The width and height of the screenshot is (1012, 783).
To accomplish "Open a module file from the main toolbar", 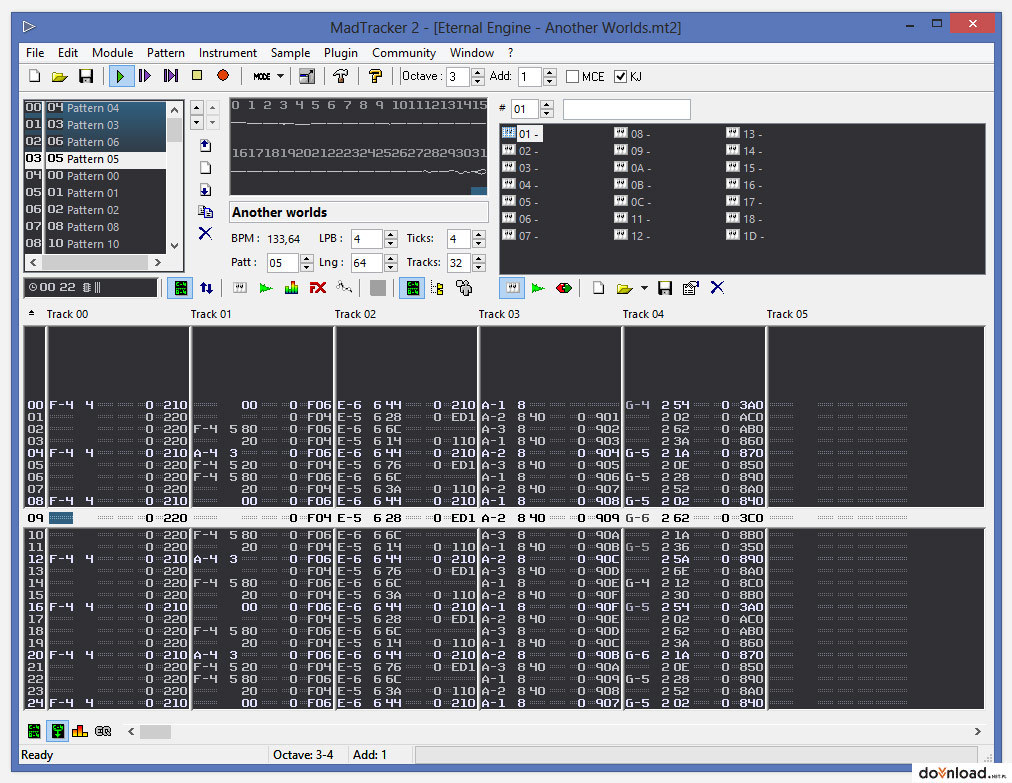I will [60, 76].
